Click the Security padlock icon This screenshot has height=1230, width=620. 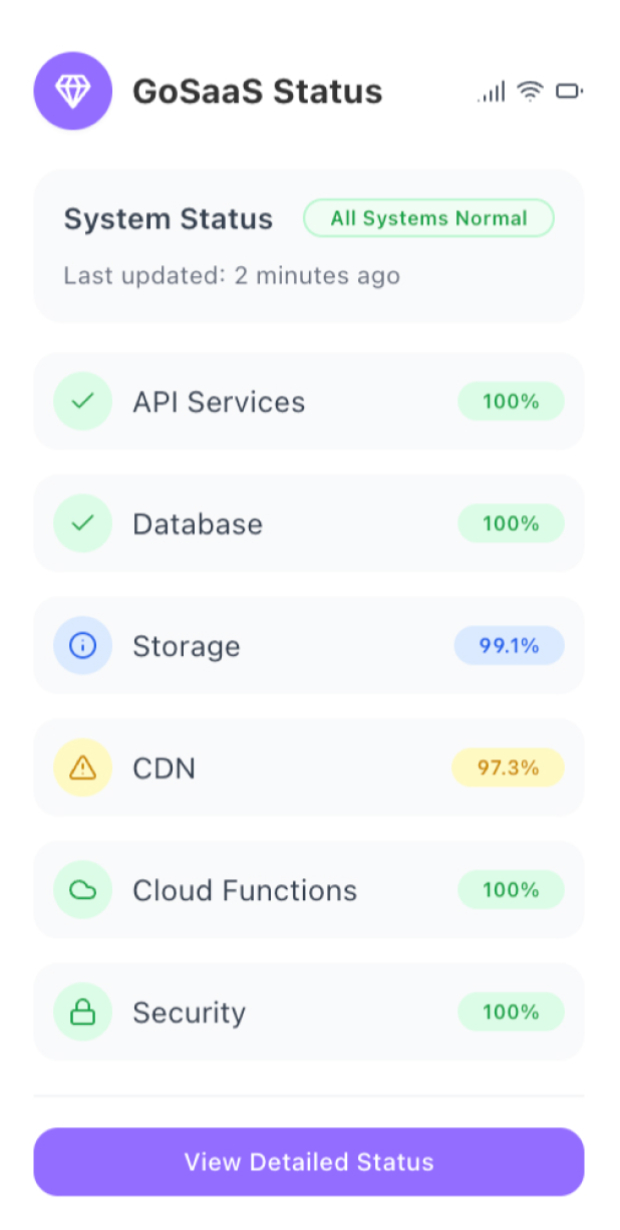[82, 1011]
